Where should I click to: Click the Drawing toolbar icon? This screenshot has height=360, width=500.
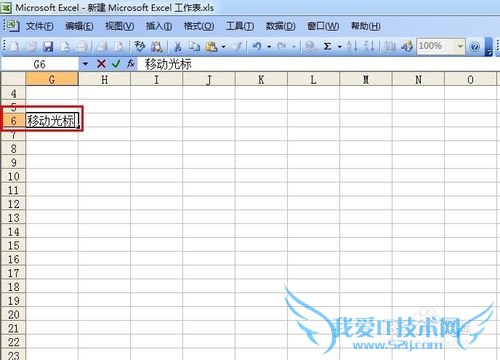[x=407, y=46]
